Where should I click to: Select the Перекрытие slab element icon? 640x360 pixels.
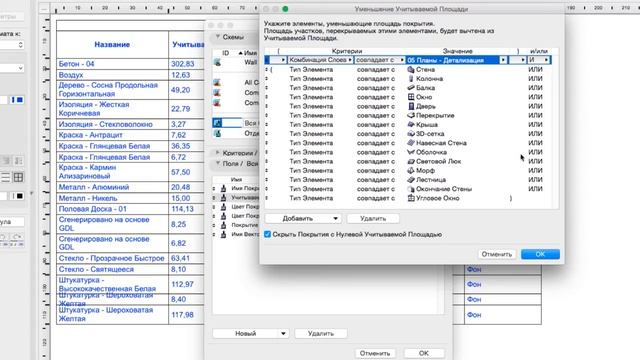(x=411, y=116)
